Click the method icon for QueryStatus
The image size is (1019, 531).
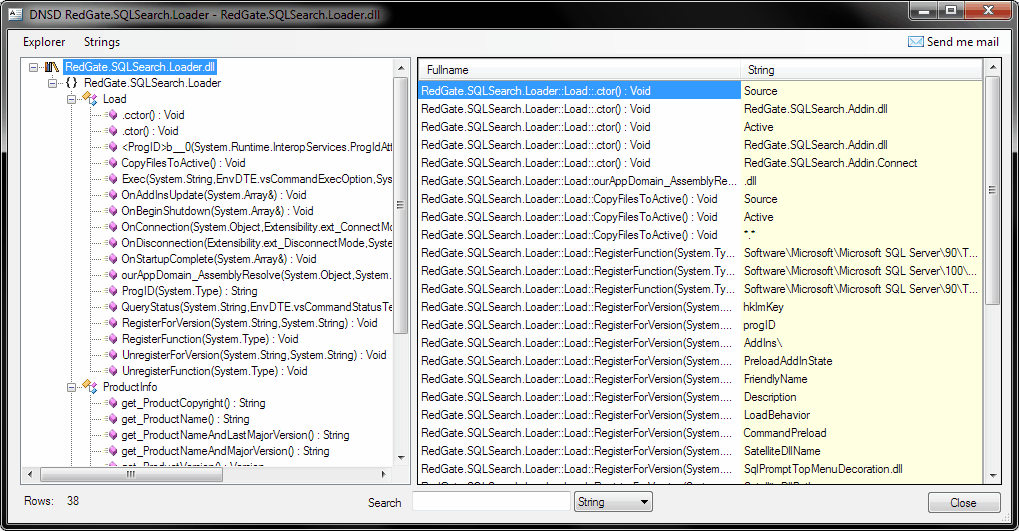[112, 307]
